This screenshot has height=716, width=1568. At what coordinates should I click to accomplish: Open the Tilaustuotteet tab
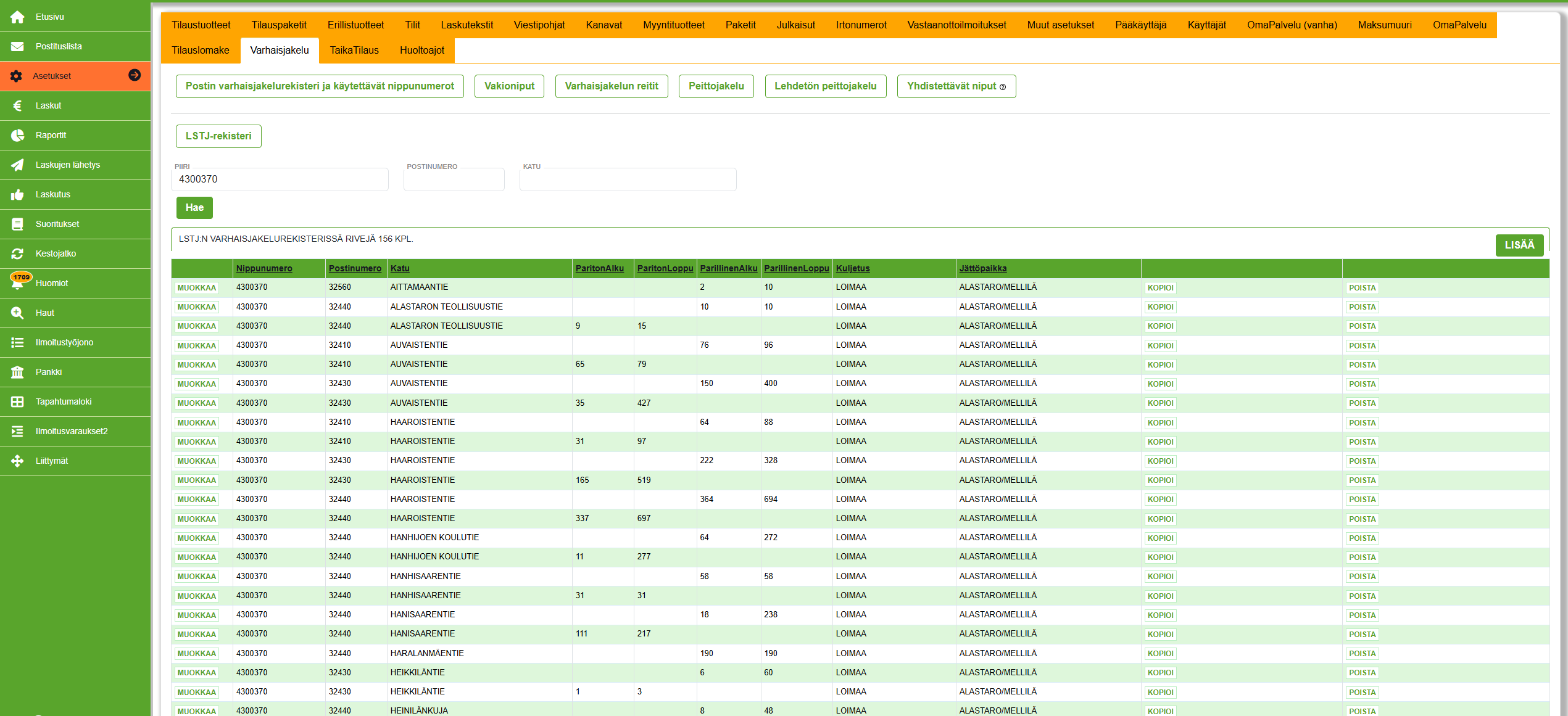tap(201, 25)
